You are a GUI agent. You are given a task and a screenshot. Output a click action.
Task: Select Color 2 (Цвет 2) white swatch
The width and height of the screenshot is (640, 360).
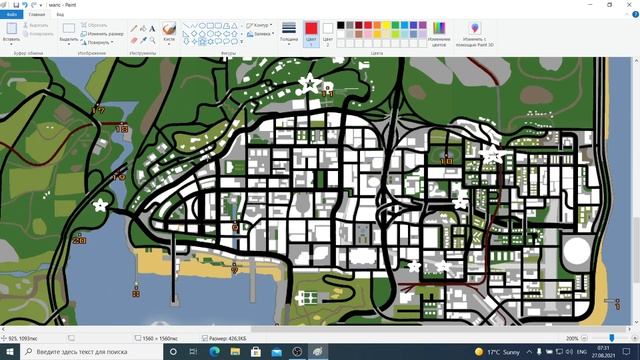(x=328, y=29)
